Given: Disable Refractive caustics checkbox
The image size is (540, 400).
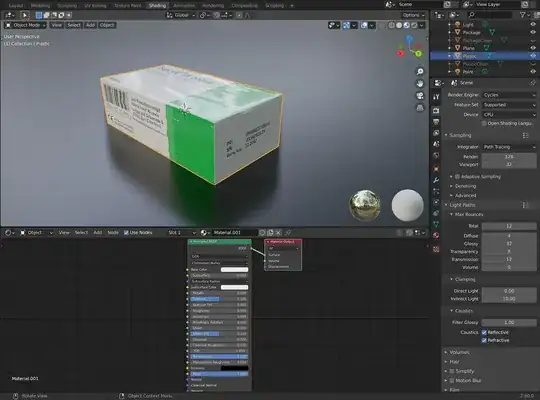Looking at the screenshot, I should pos(484,340).
